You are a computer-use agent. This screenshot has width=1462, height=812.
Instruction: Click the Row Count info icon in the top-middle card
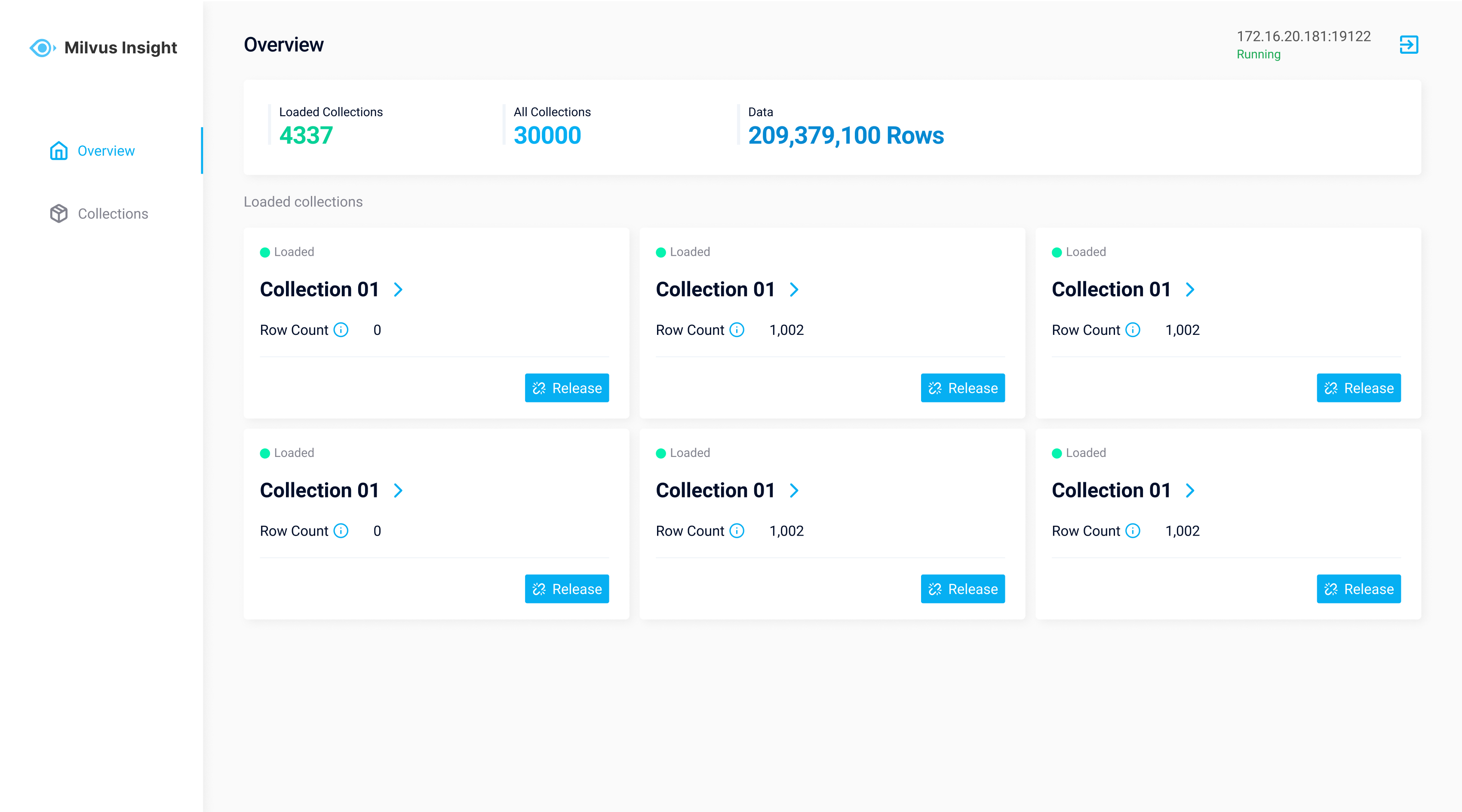[x=737, y=330]
